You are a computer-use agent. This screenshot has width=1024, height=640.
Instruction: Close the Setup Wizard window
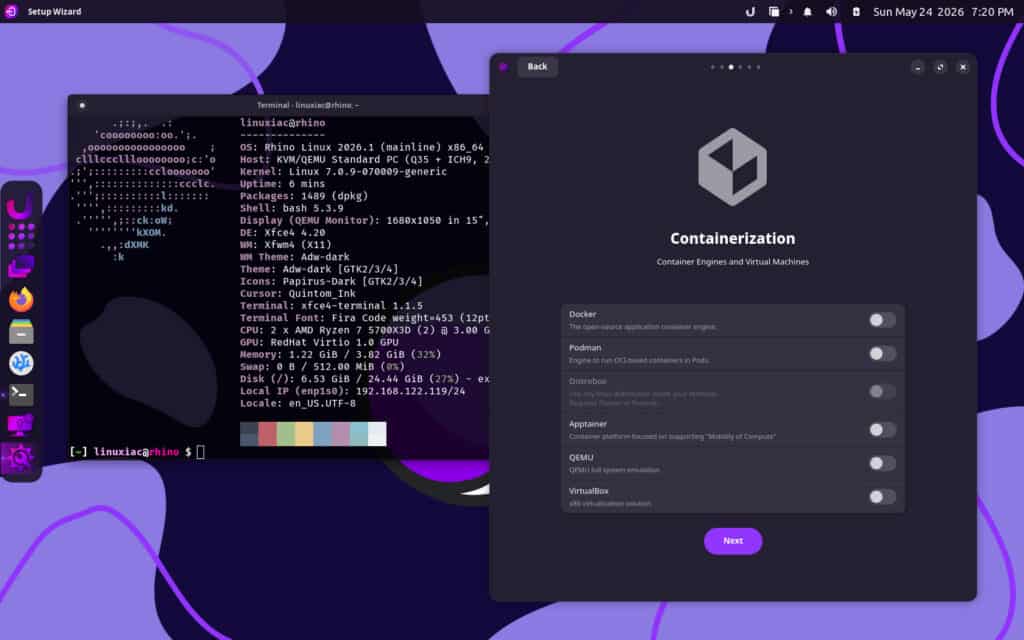[963, 67]
